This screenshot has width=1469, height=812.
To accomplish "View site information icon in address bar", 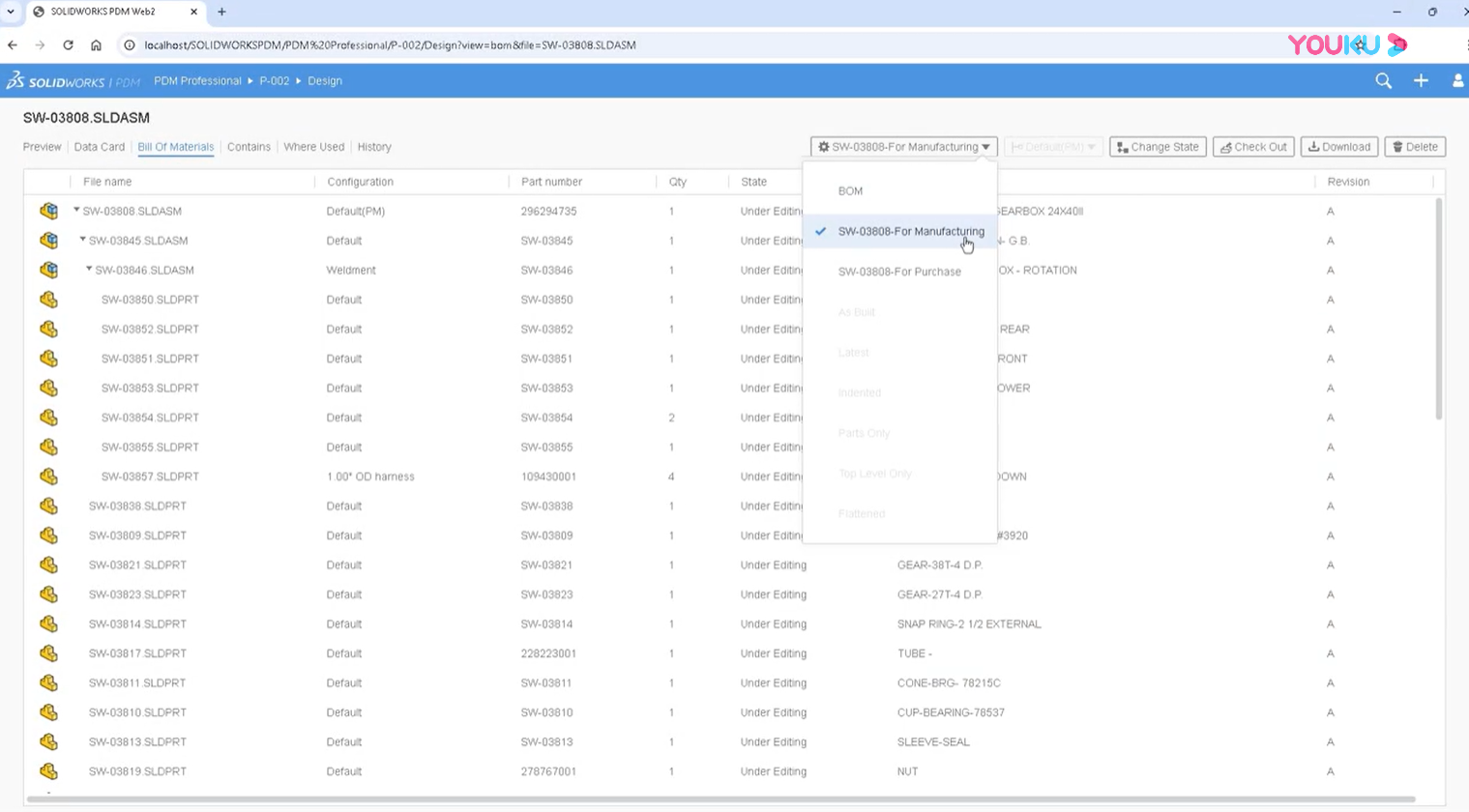I will click(130, 44).
